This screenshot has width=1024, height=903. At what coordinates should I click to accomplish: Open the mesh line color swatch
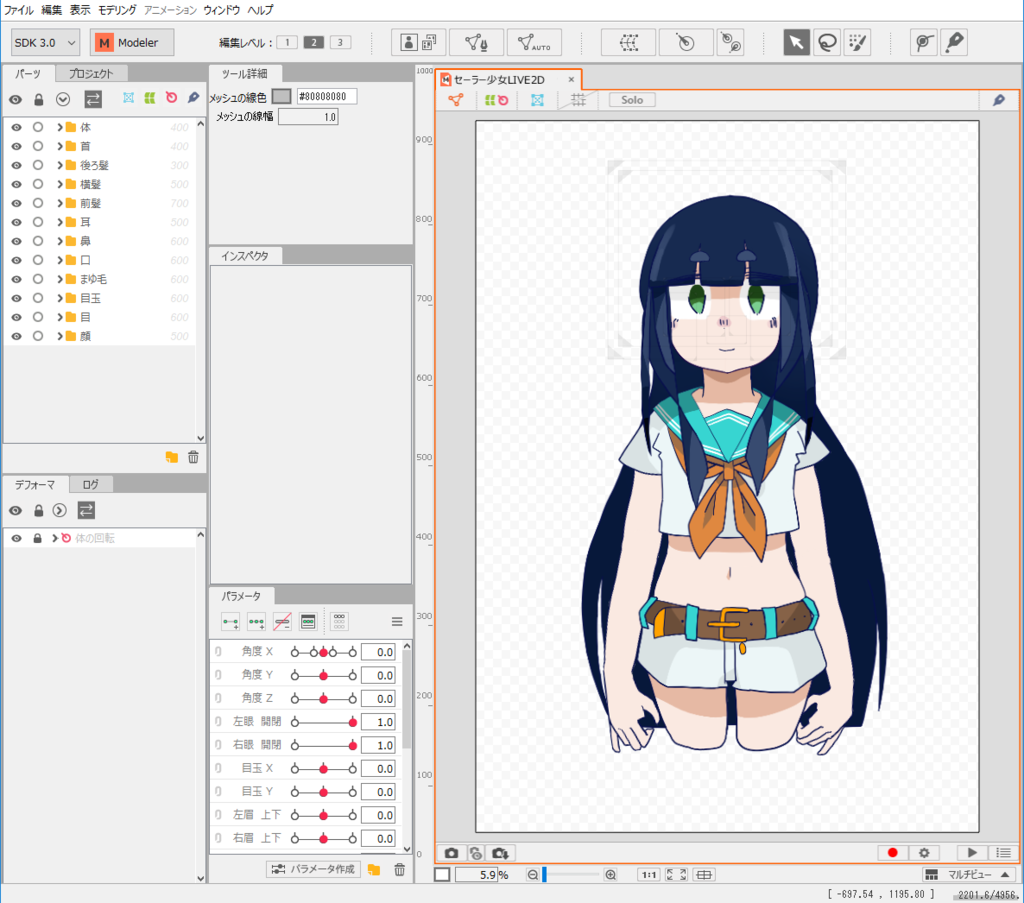coord(281,97)
